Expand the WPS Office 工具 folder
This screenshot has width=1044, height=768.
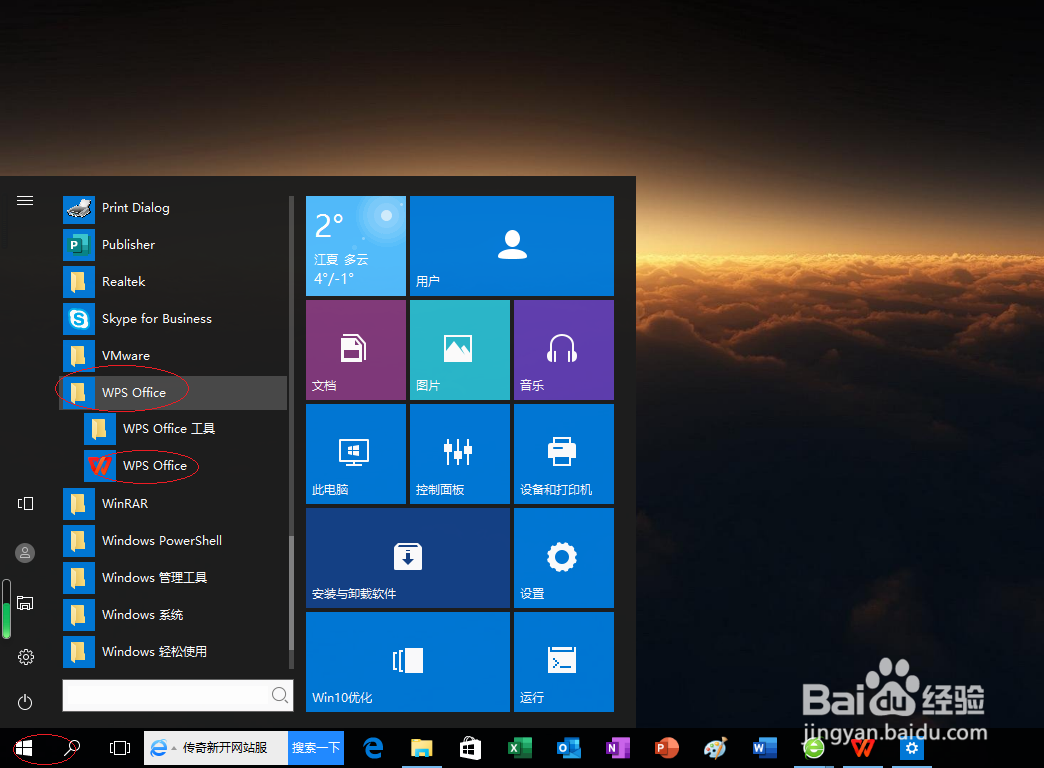185,429
